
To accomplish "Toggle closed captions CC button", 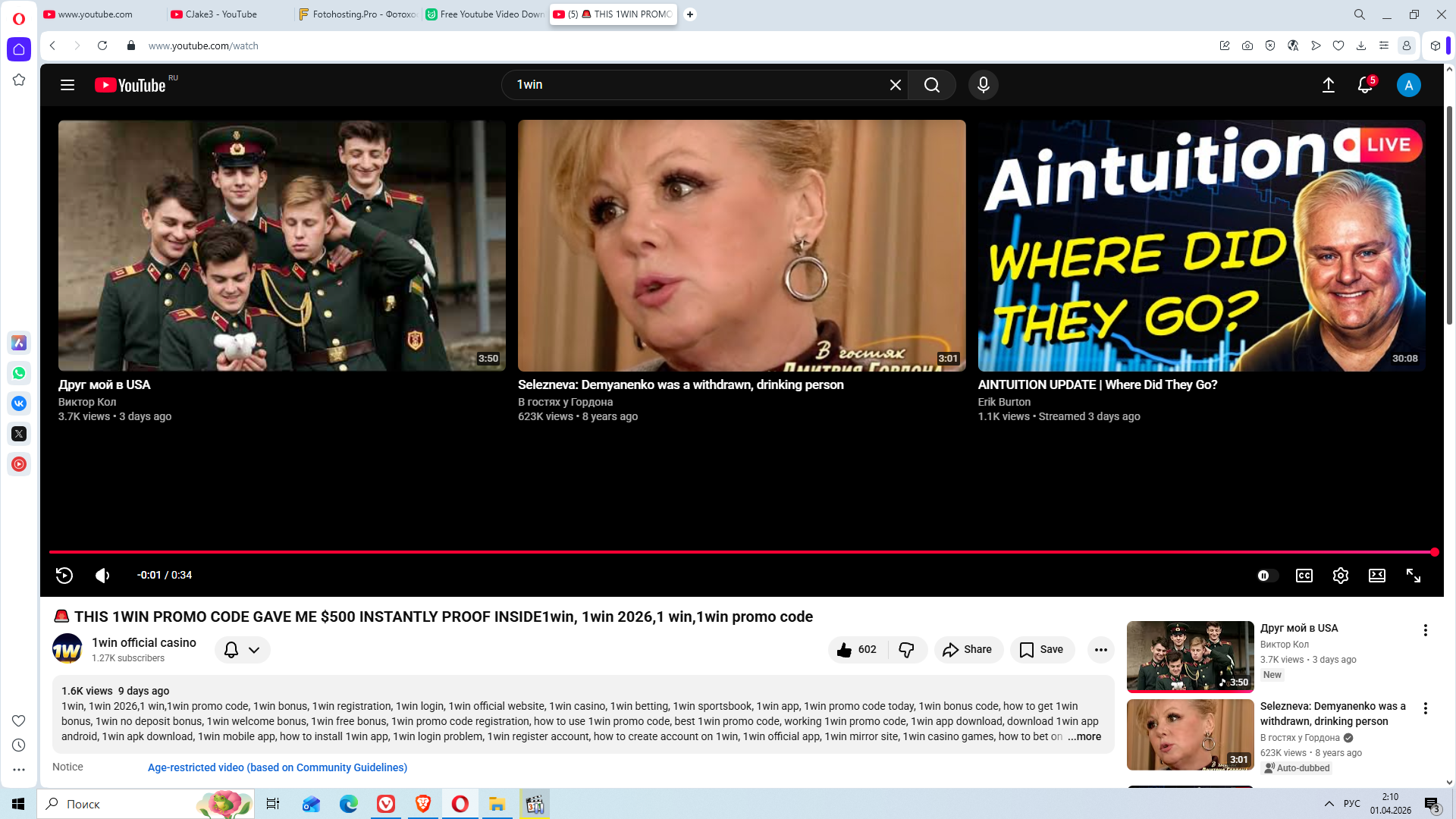I will [1304, 576].
